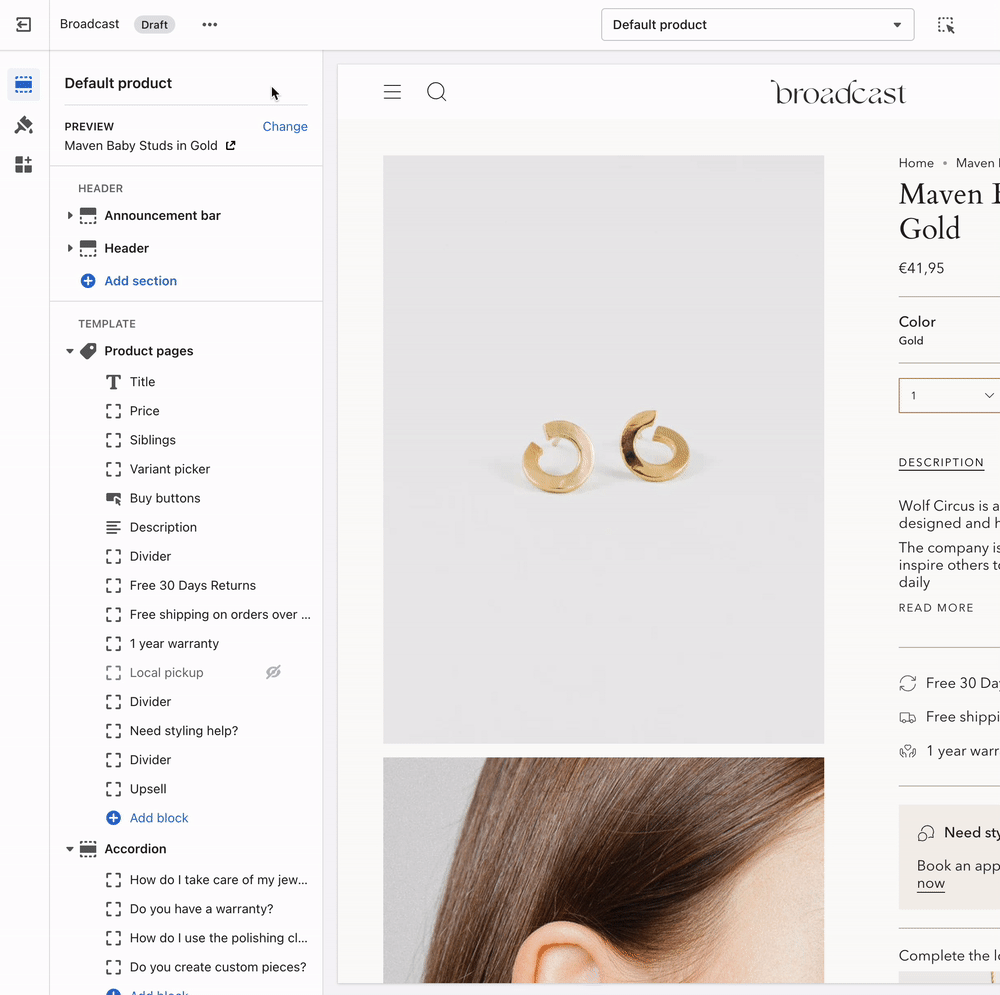Click the Change preview link
1000x995 pixels.
pyautogui.click(x=285, y=127)
